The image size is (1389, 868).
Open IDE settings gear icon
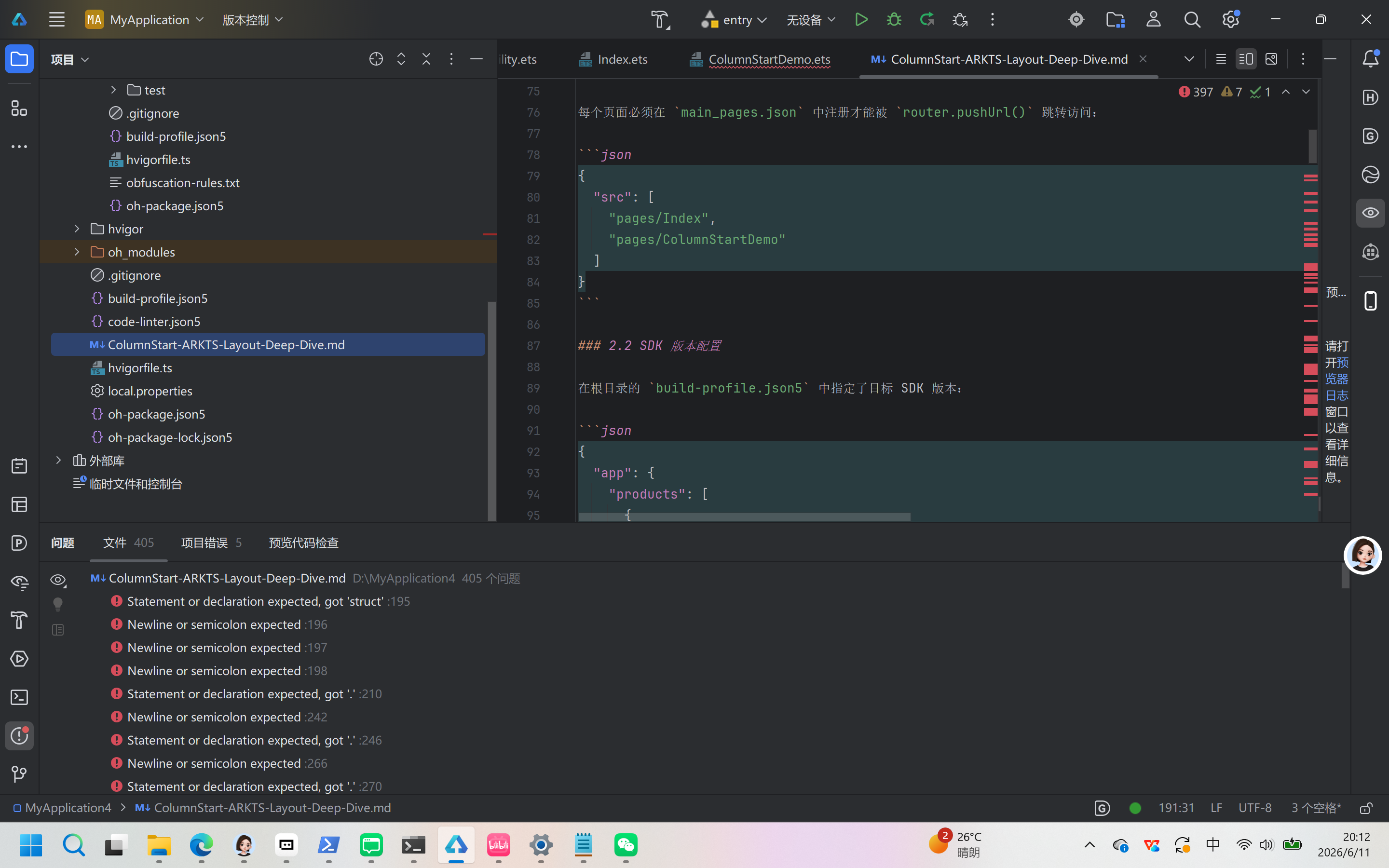(1230, 19)
